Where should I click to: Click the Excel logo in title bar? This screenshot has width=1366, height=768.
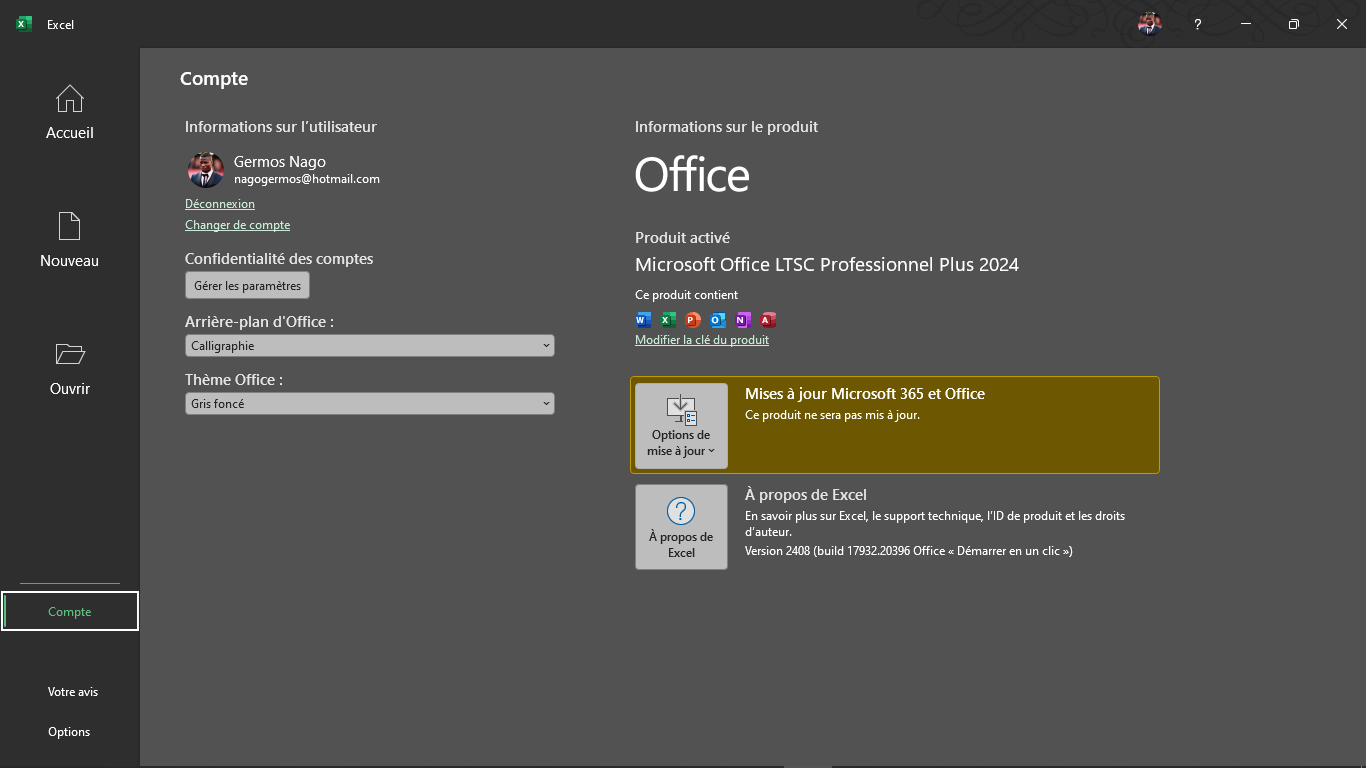coord(24,24)
